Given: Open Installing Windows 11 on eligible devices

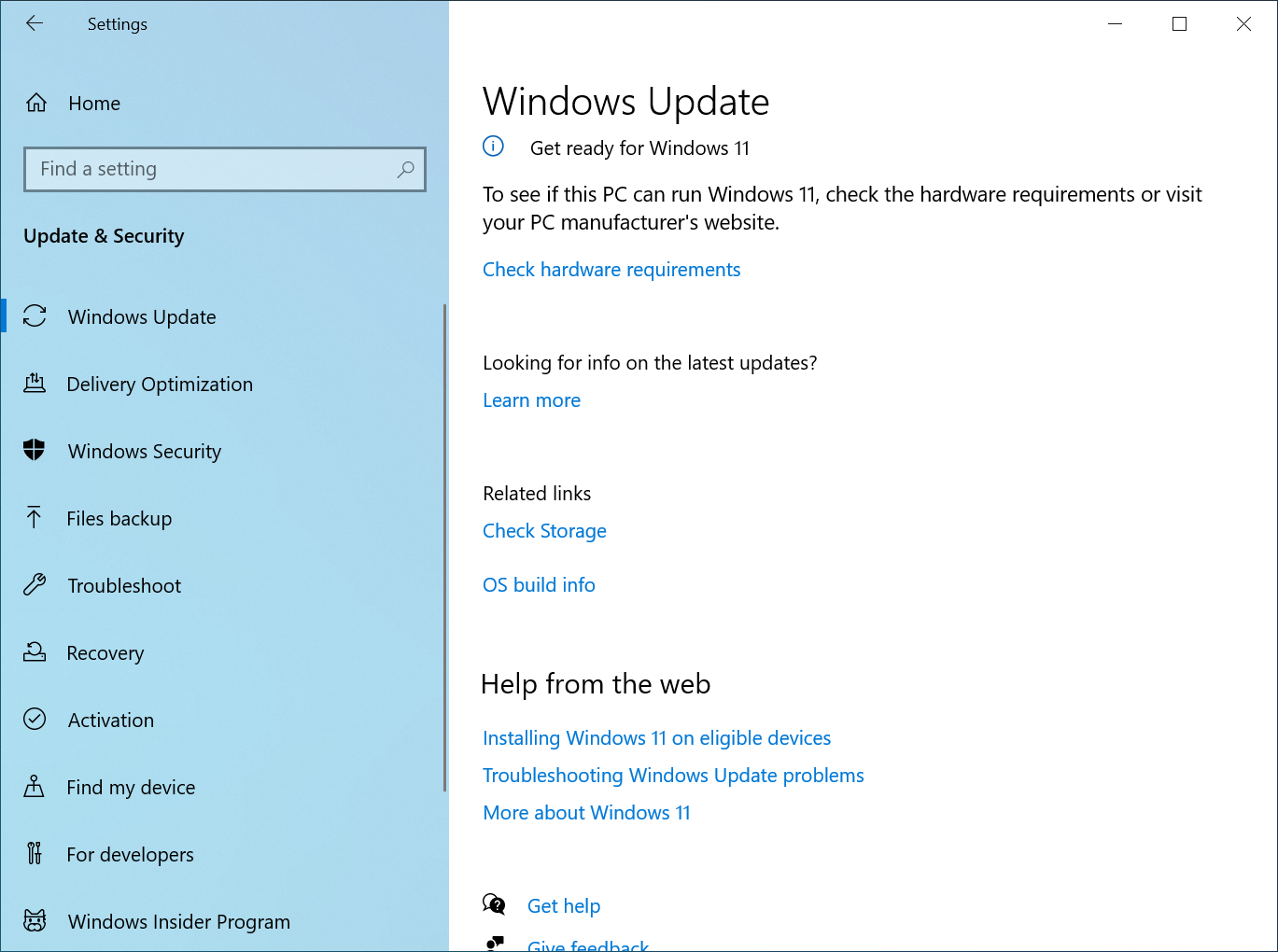Looking at the screenshot, I should coord(656,738).
